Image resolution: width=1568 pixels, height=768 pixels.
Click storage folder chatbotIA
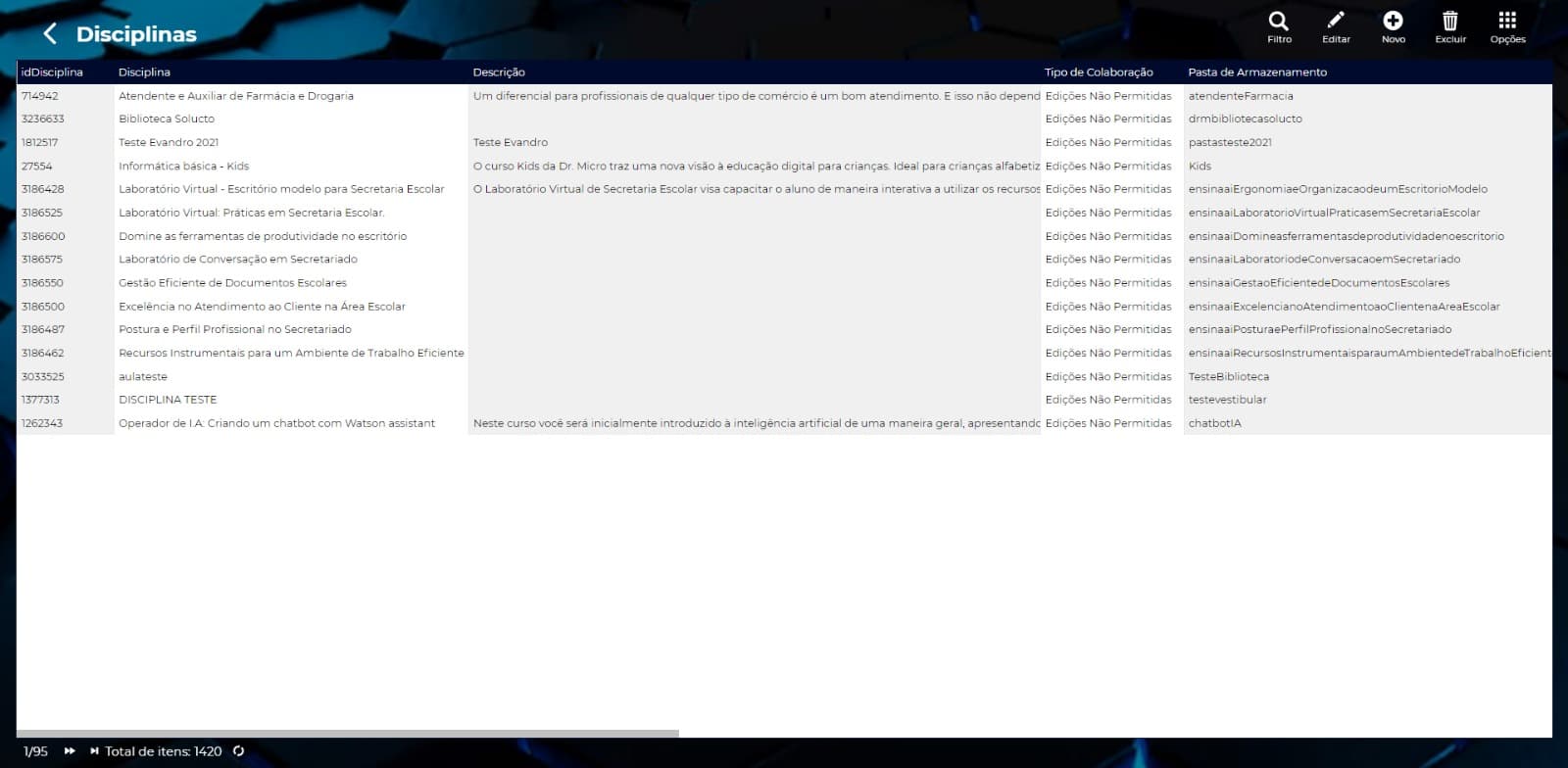tap(1214, 423)
